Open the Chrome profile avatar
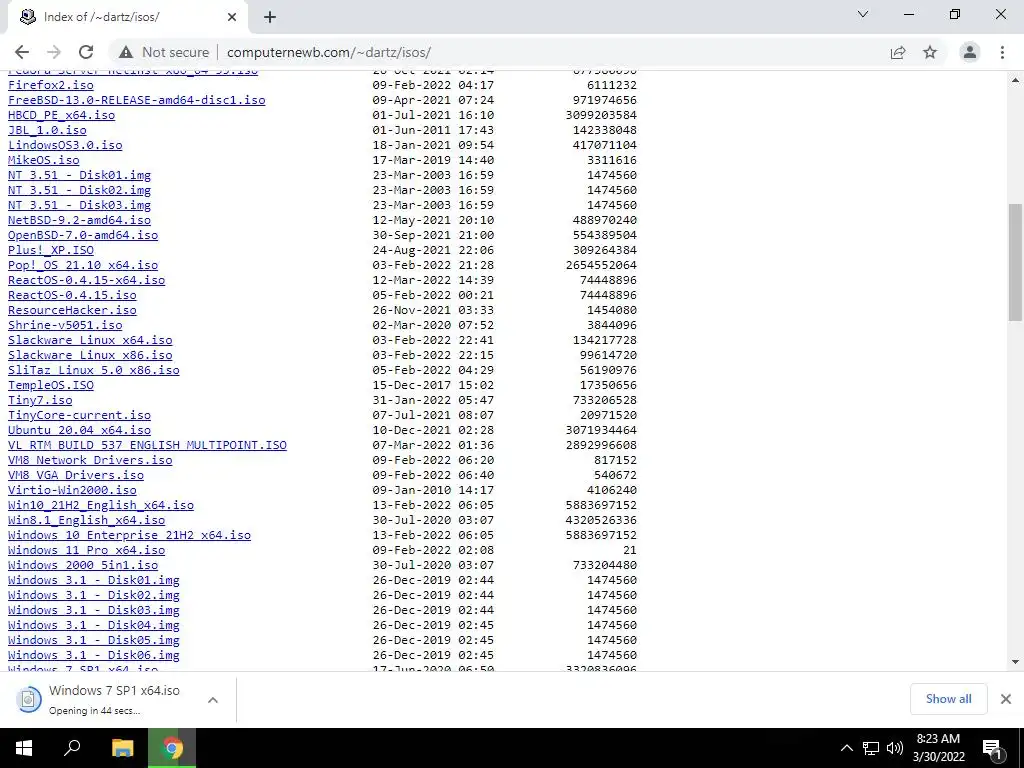The width and height of the screenshot is (1024, 768). click(x=970, y=52)
